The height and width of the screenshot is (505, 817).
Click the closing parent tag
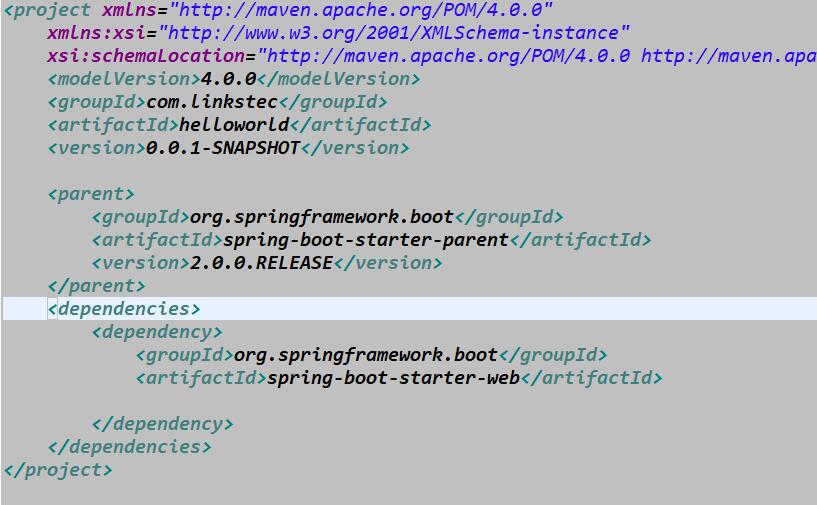[96, 286]
